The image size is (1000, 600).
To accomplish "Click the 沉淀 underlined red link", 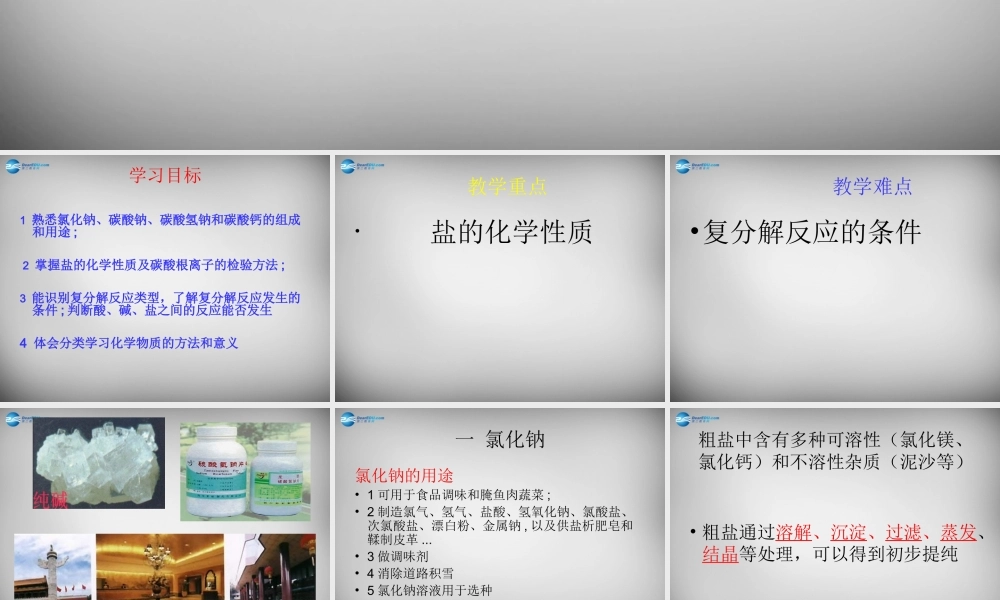I will pos(848,534).
